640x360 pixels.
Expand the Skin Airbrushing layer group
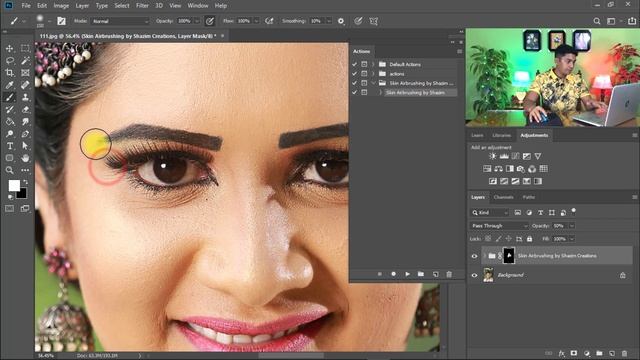[484, 256]
